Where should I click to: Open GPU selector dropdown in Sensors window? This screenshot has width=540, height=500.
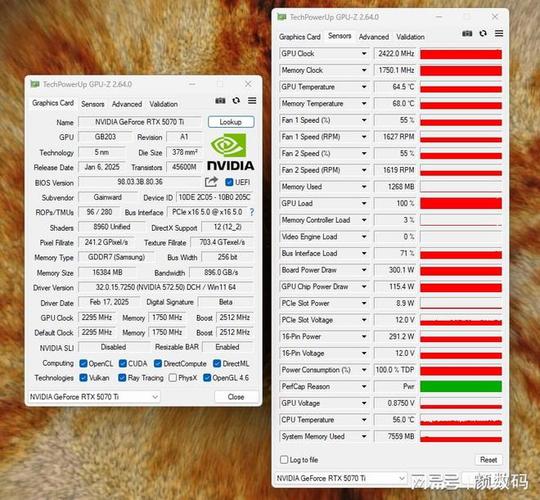341,478
